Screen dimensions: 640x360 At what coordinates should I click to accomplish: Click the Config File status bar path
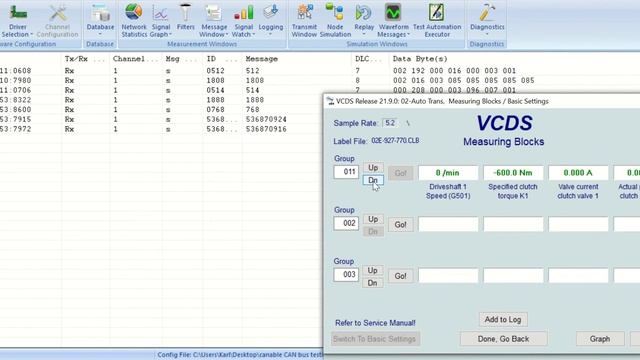coord(240,355)
